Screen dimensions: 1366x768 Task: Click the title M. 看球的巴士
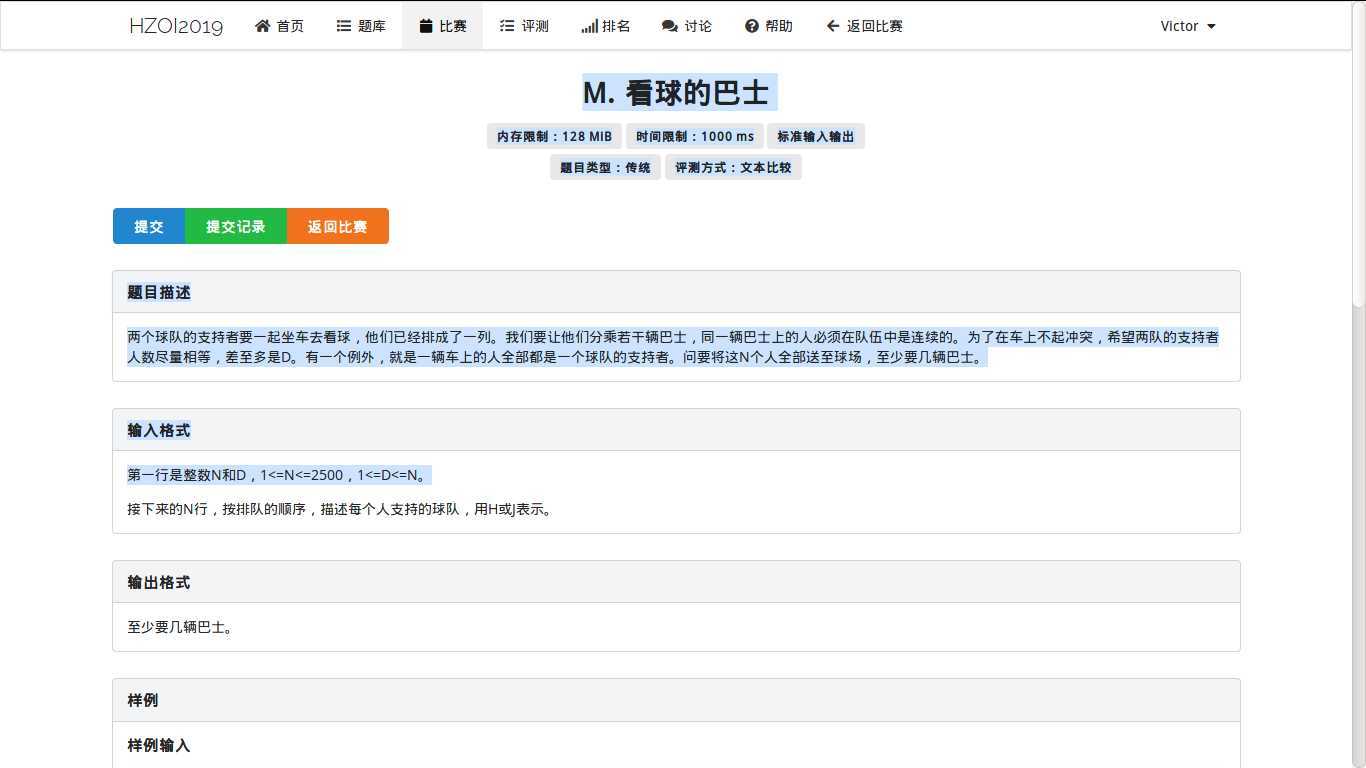[x=677, y=93]
